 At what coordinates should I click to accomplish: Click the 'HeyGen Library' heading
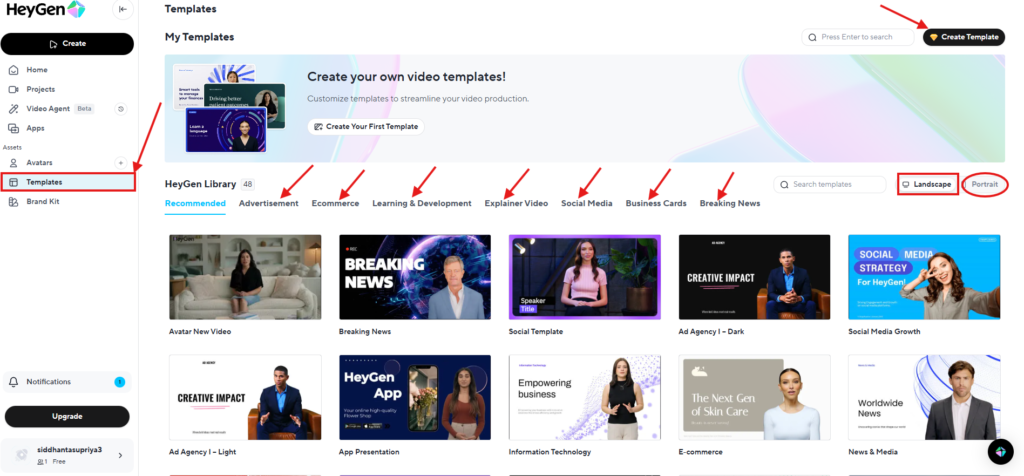click(200, 185)
